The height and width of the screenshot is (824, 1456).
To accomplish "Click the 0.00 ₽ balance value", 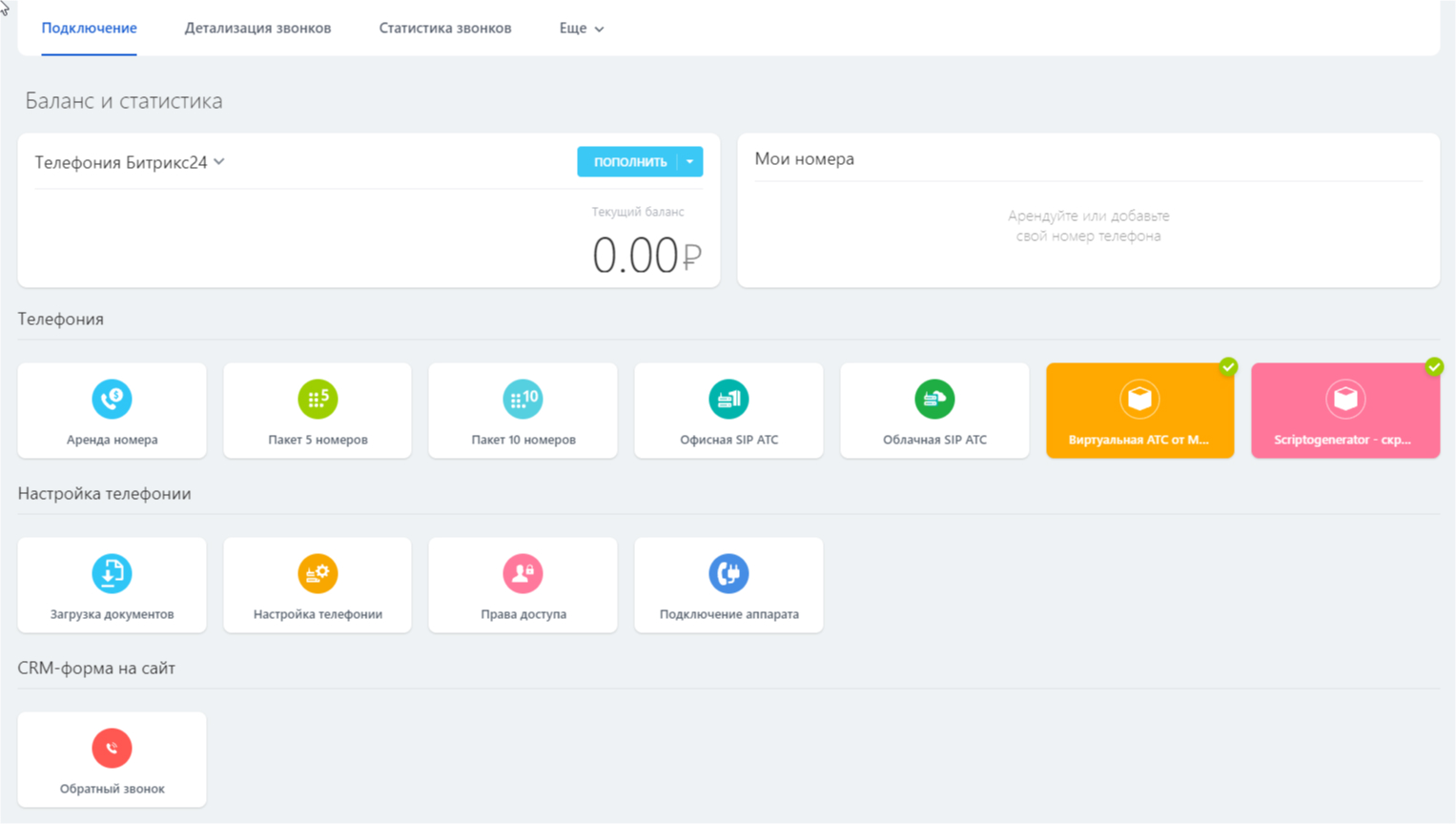I will tap(646, 256).
